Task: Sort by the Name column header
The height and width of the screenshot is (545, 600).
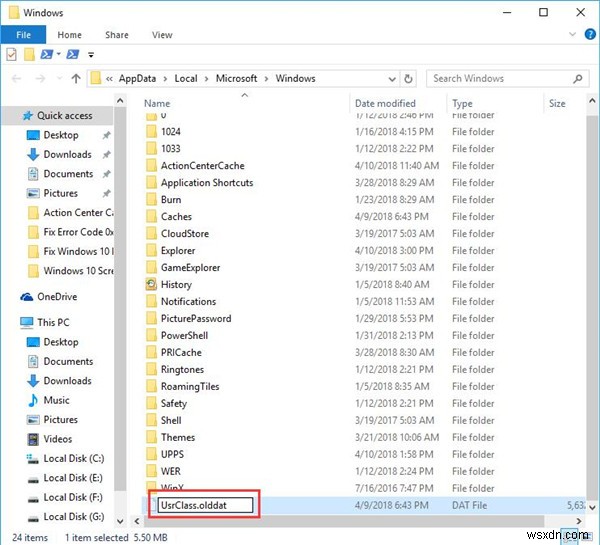Action: tap(157, 103)
